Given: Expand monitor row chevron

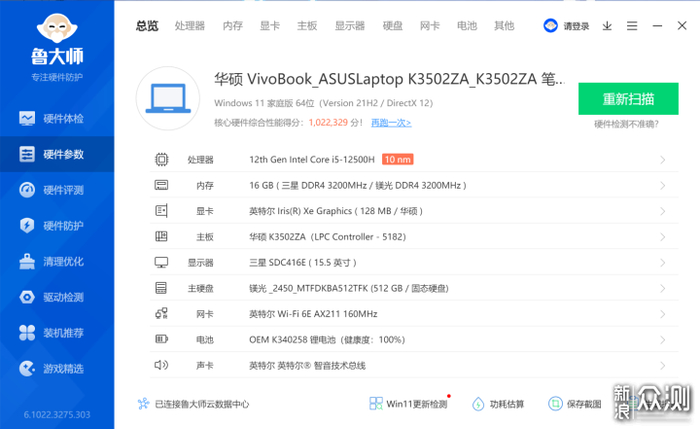Looking at the screenshot, I should (662, 262).
